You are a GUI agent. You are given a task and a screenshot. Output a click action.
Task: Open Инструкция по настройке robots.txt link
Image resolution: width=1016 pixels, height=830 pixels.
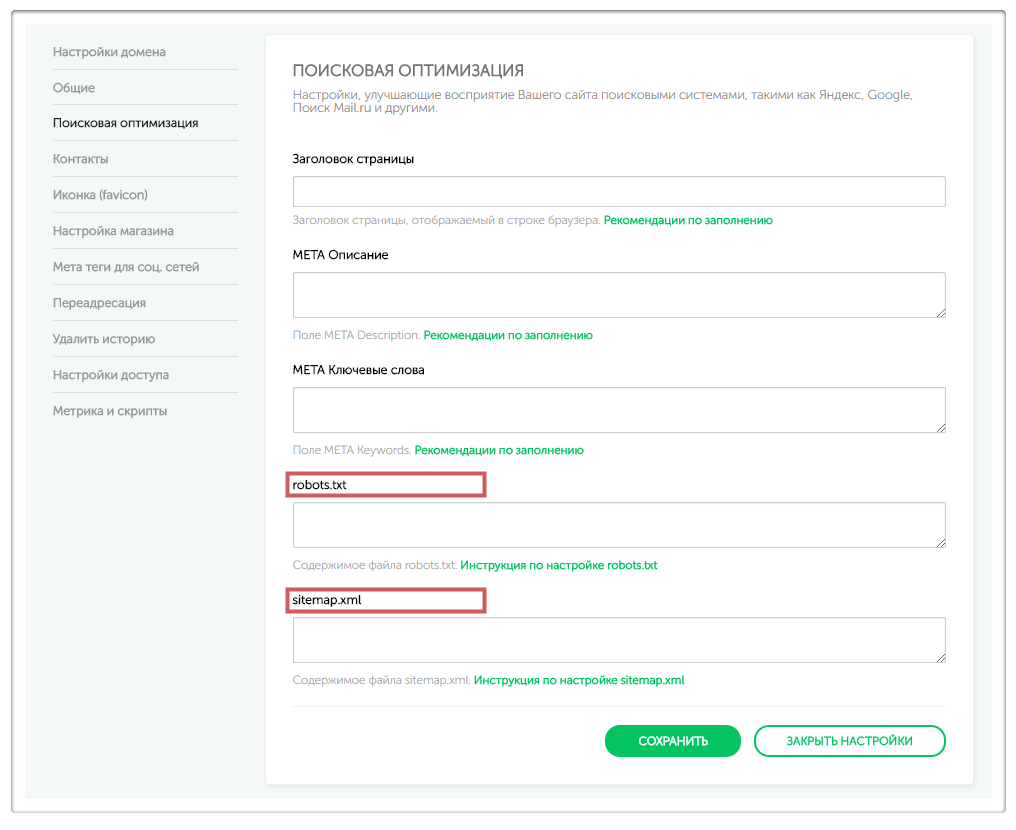click(x=559, y=565)
